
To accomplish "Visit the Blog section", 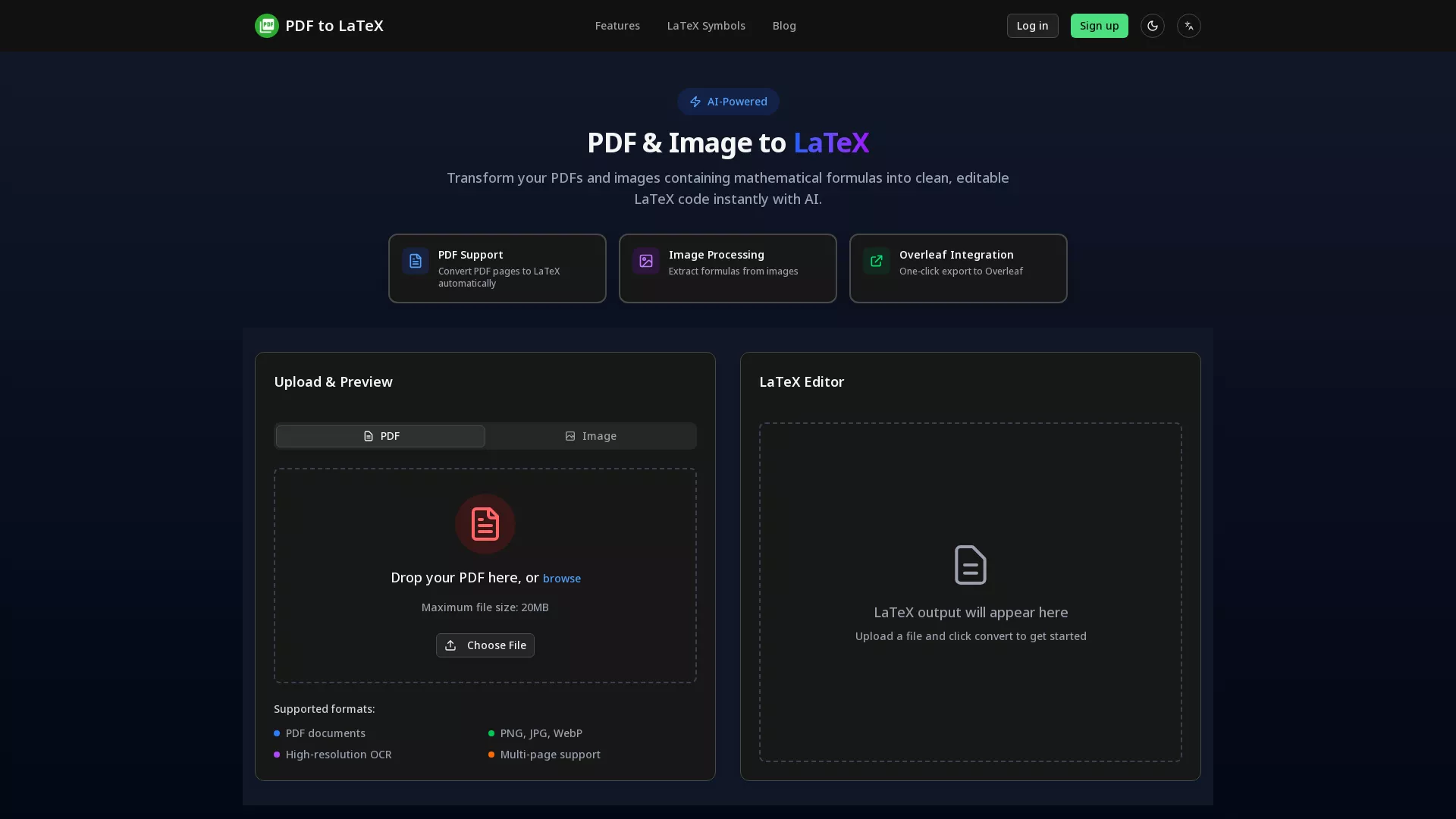I will click(784, 25).
